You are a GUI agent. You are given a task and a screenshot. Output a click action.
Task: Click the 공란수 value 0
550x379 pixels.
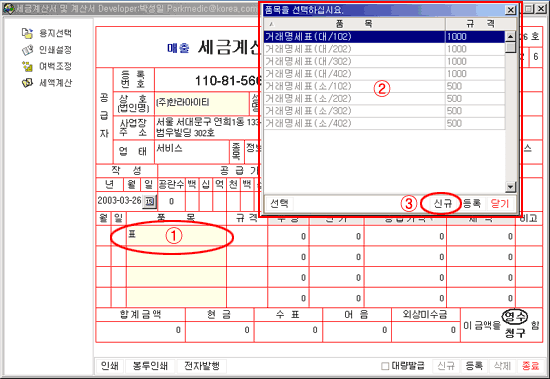point(171,201)
